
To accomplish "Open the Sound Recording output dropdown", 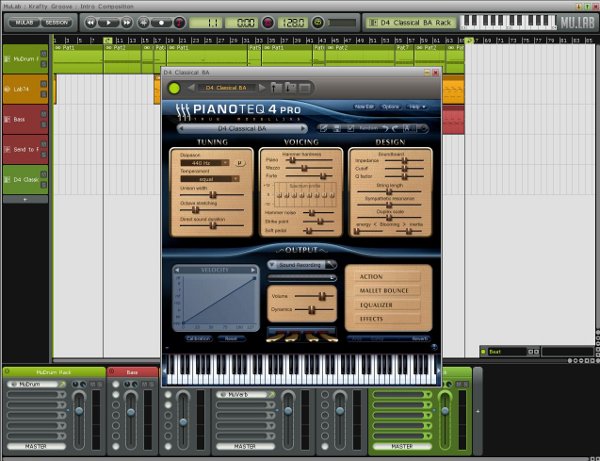I will coord(297,265).
